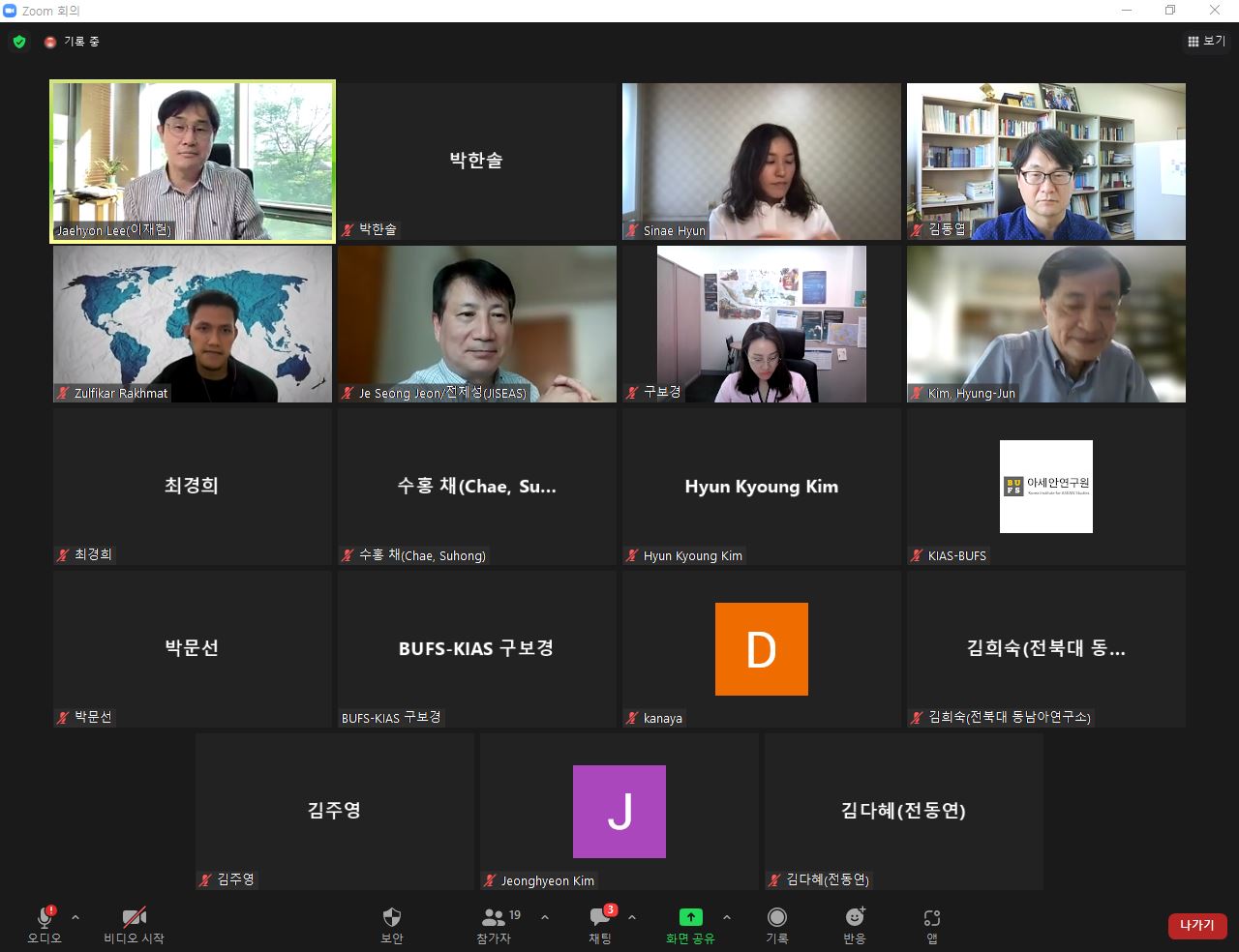Toggle the Record (기록) button

(x=776, y=918)
